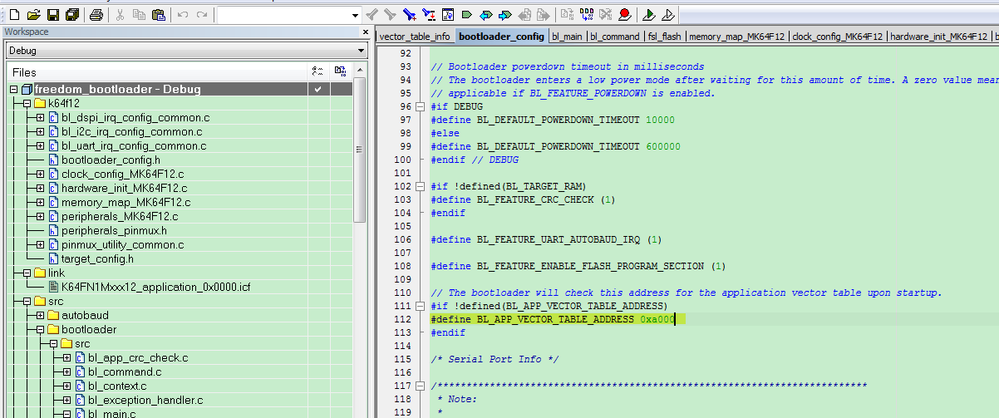The image size is (999, 418).
Task: Click the Navigate Forward icon
Action: tap(543, 14)
